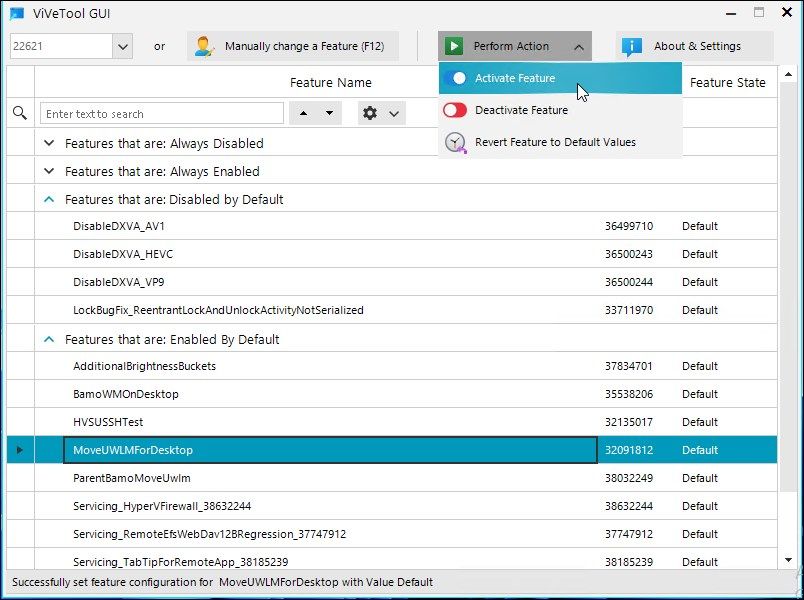Collapse the Features that are: Enabled By Default group
The image size is (804, 600).
click(49, 338)
